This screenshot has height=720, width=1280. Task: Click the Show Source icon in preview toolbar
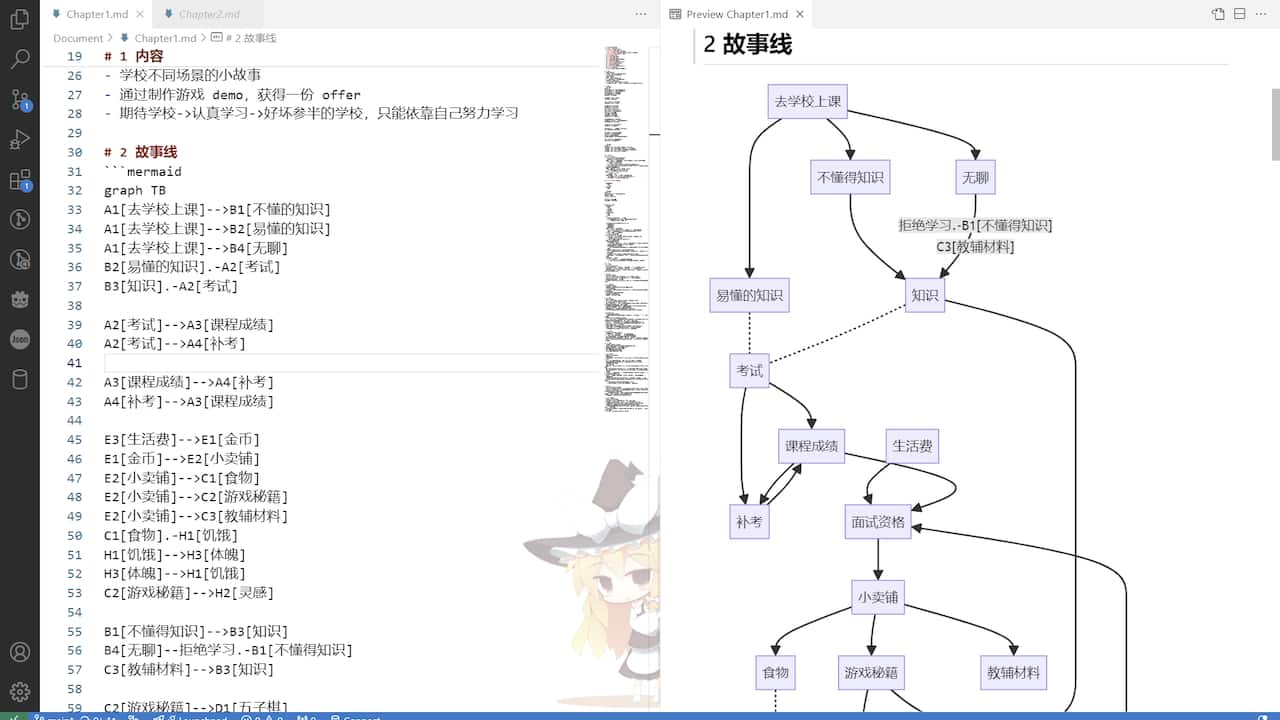coord(1218,14)
